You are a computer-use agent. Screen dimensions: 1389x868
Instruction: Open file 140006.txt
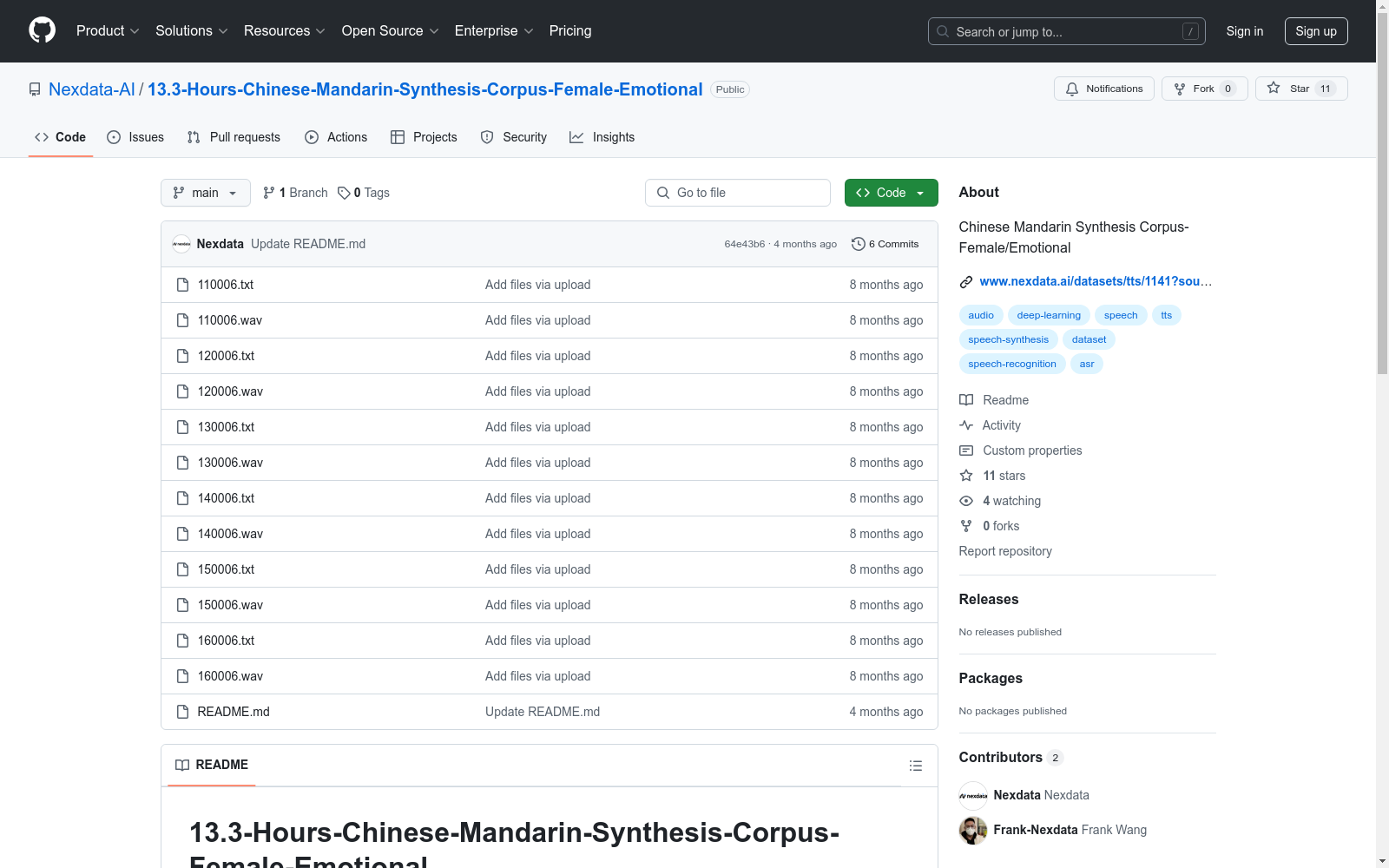(x=226, y=498)
